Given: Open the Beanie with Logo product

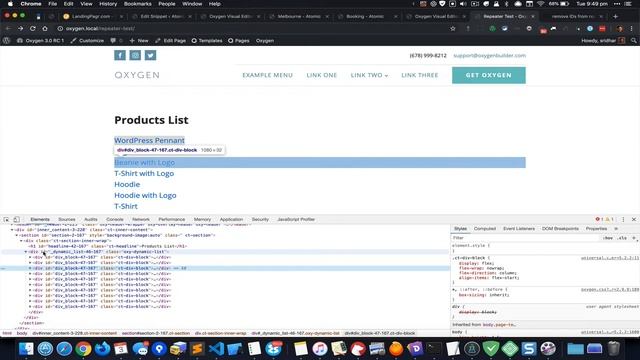Looking at the screenshot, I should (144, 162).
